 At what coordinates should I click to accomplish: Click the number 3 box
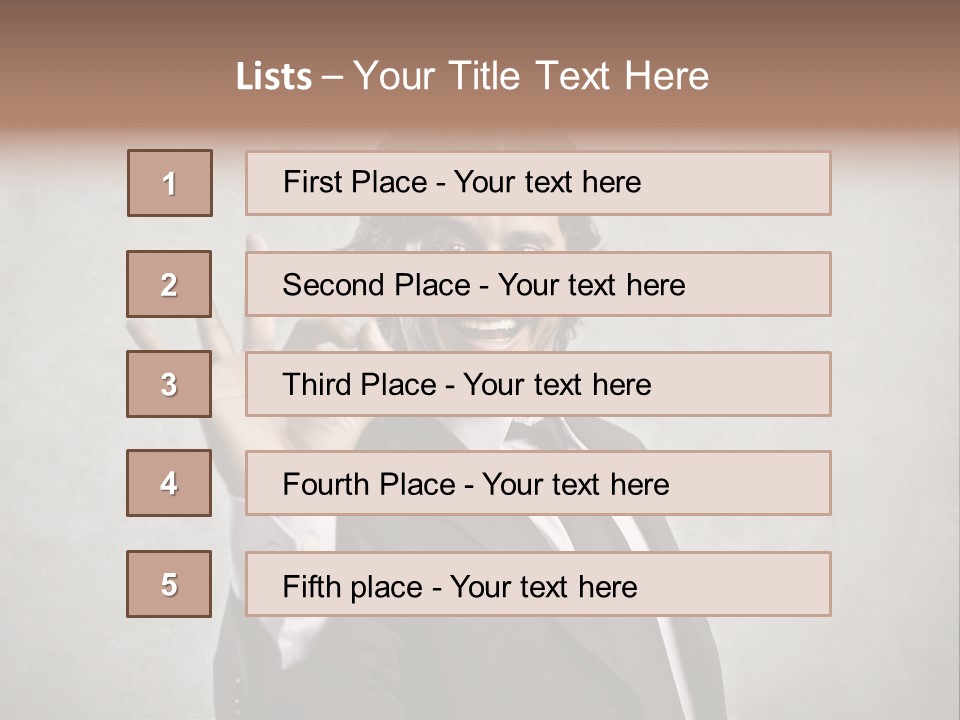(169, 384)
